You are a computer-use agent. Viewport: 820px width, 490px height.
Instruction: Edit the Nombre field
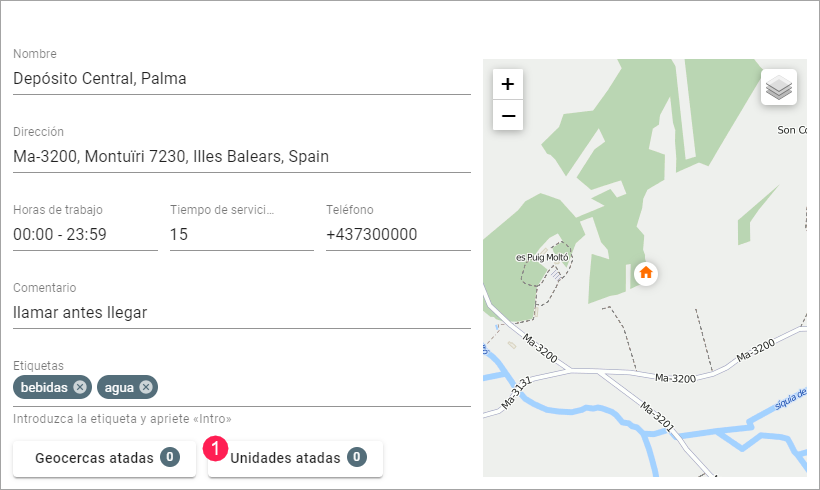241,78
